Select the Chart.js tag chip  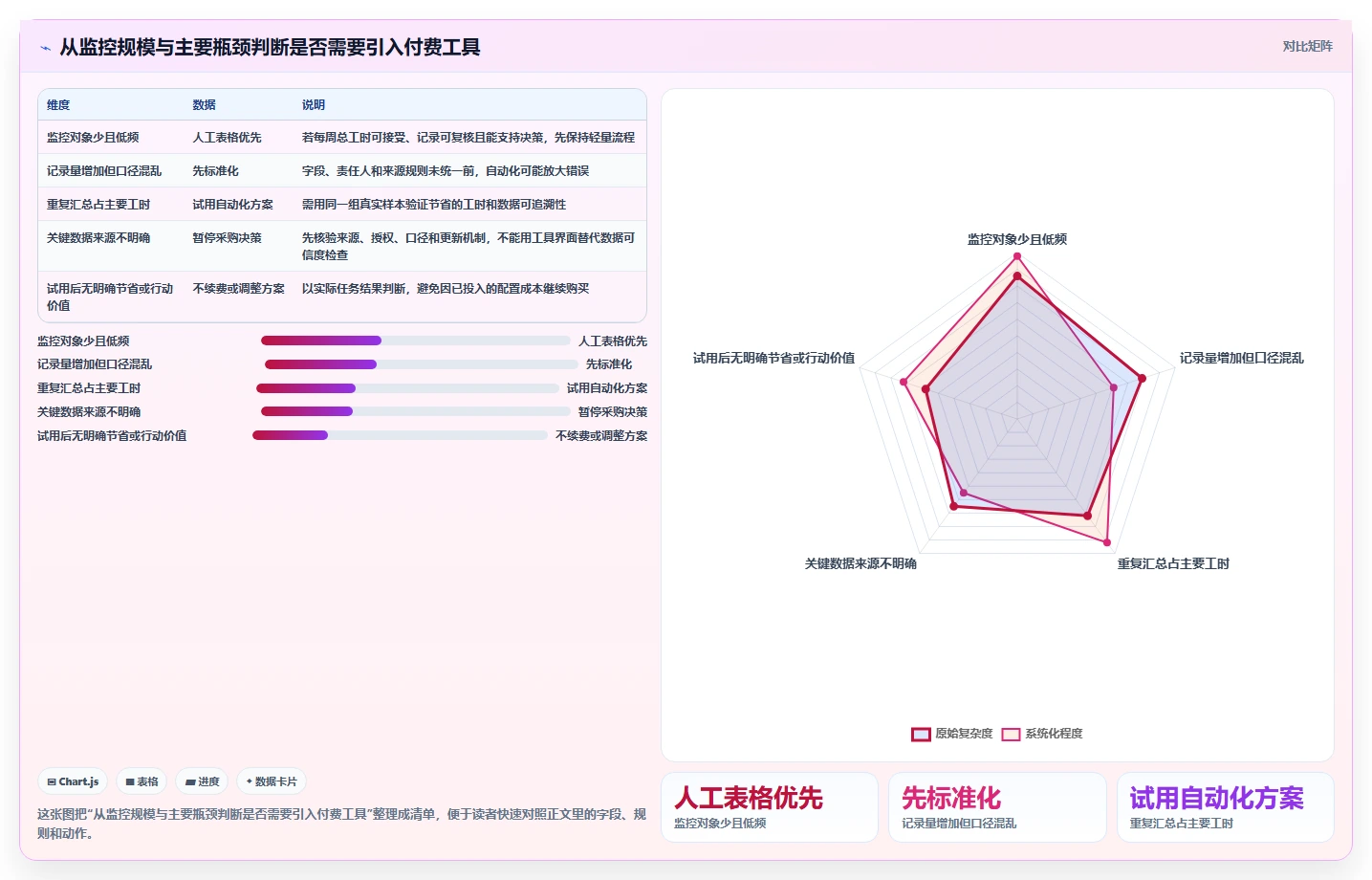point(73,781)
